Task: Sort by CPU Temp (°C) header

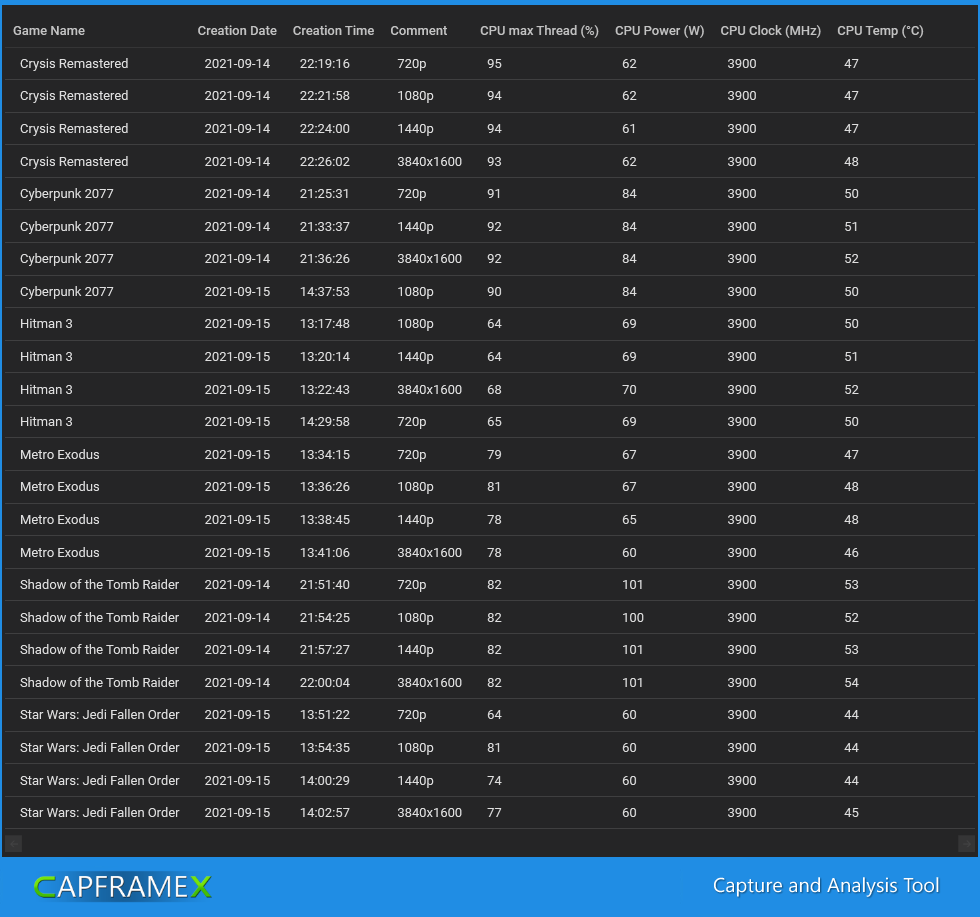Action: [880, 31]
